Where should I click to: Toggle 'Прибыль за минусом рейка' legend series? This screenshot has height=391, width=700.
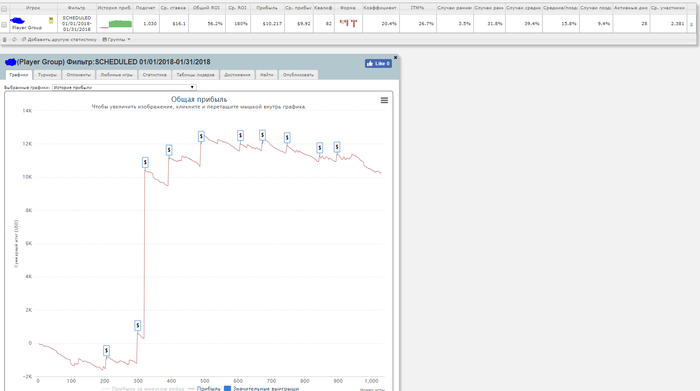tap(143, 389)
